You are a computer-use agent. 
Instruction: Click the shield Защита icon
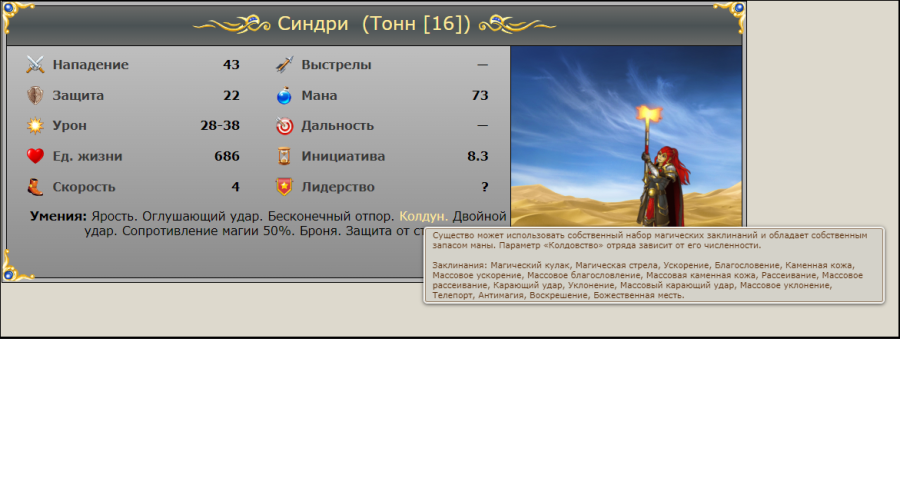(35, 95)
